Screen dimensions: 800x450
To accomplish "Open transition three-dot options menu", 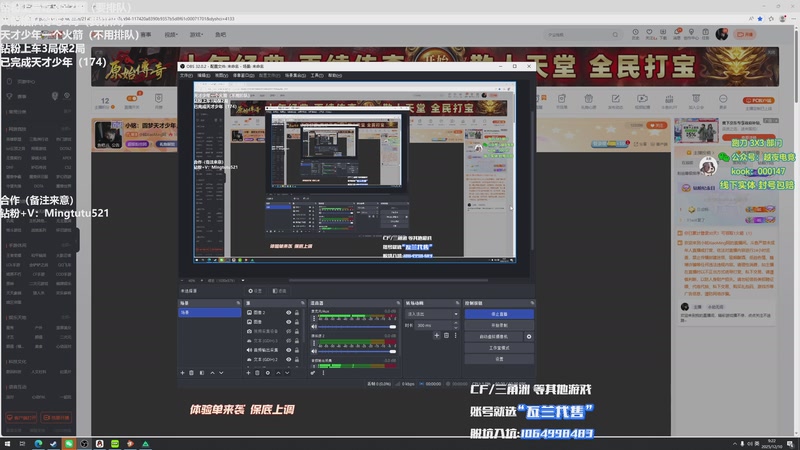I will pyautogui.click(x=456, y=335).
